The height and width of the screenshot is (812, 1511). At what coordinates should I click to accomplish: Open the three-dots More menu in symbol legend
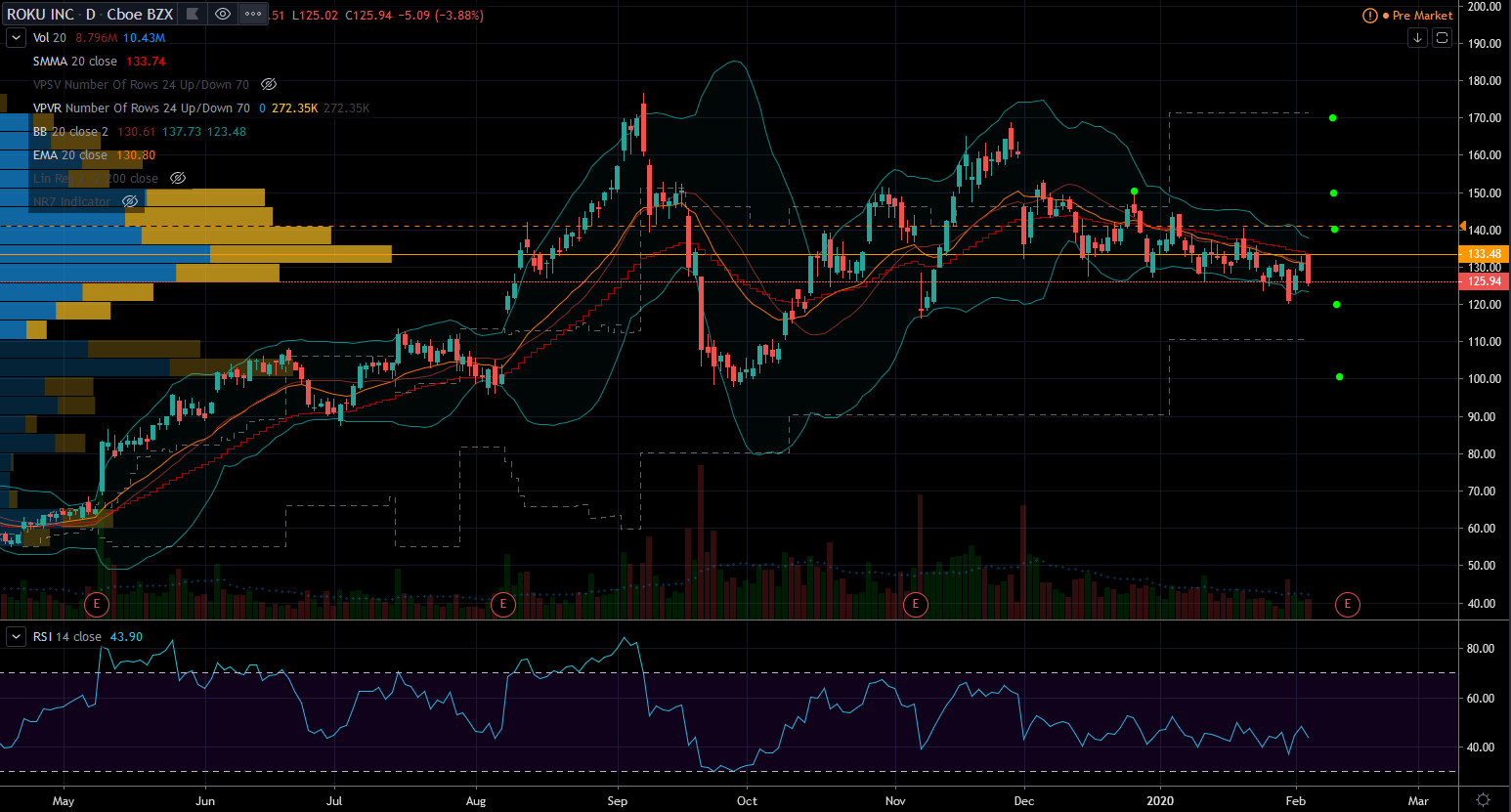pyautogui.click(x=253, y=14)
